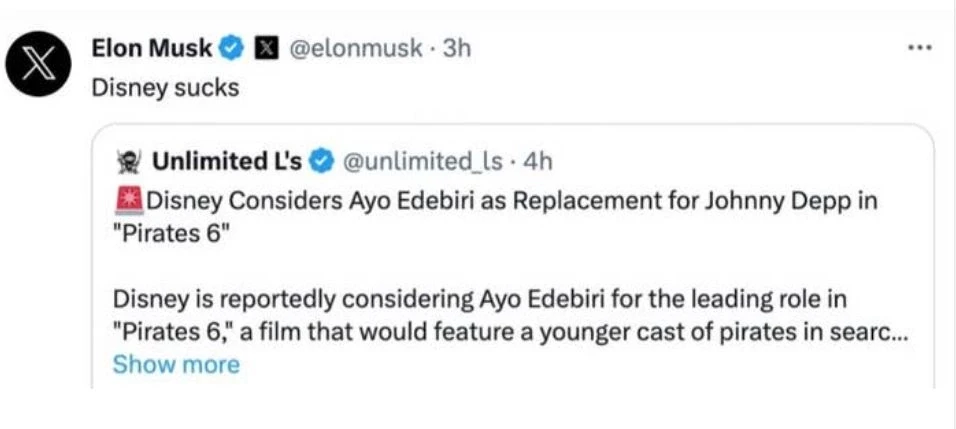Open the X logo profile avatar

tap(38, 64)
